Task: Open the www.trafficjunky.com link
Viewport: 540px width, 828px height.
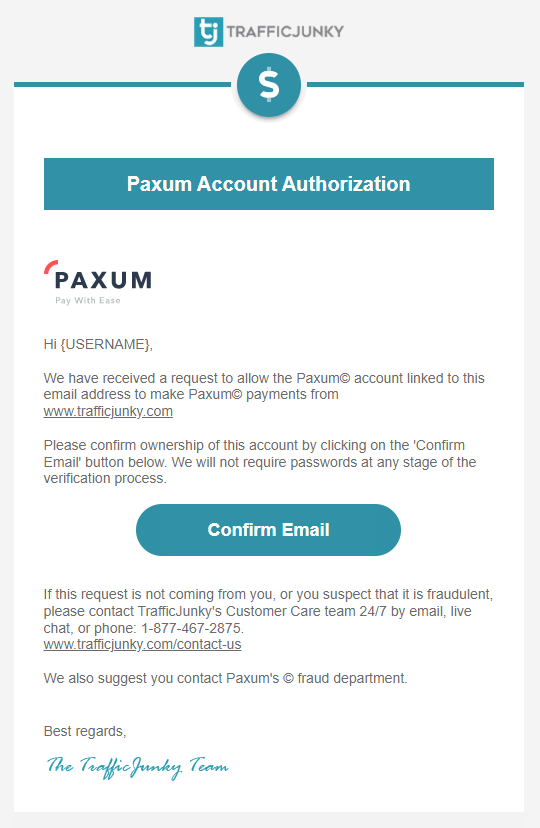Action: (108, 411)
